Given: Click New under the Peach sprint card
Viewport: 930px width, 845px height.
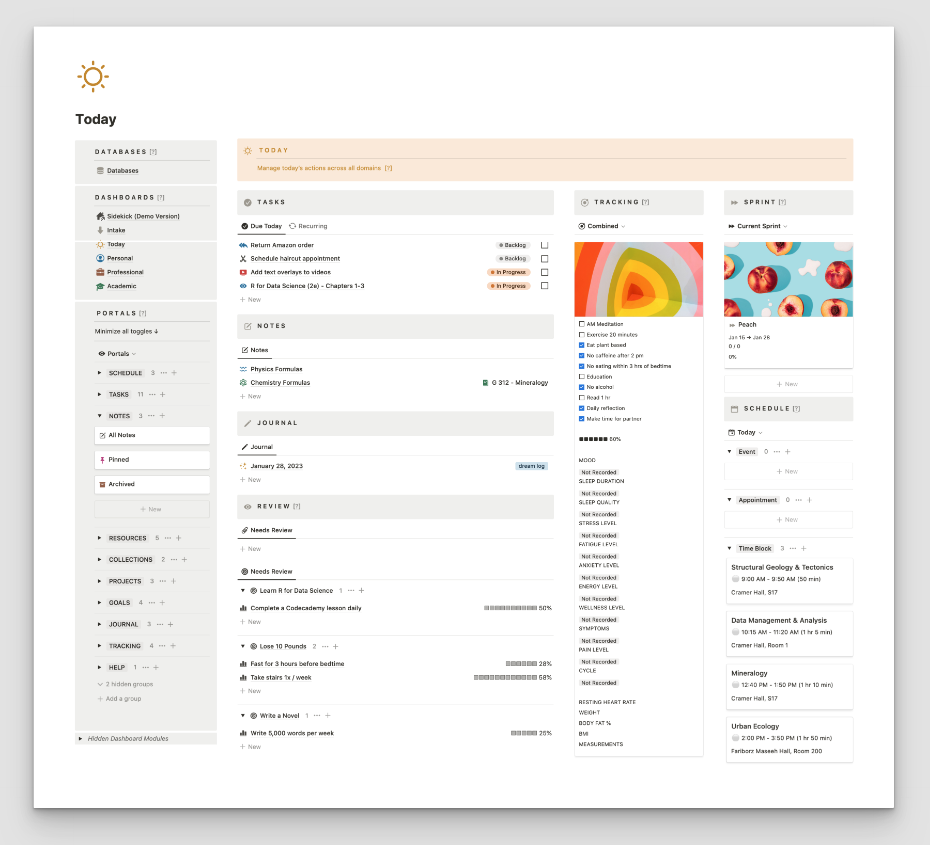Looking at the screenshot, I should (x=789, y=383).
